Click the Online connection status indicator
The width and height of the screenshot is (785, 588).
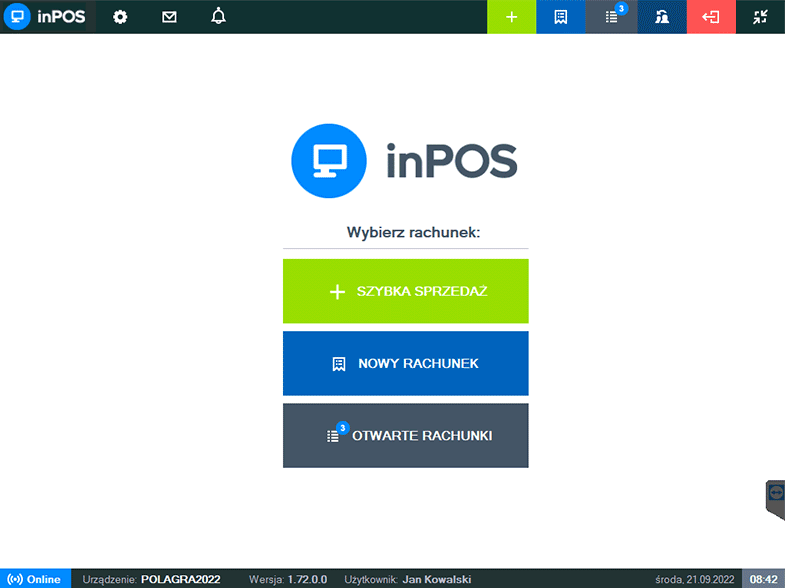[35, 579]
